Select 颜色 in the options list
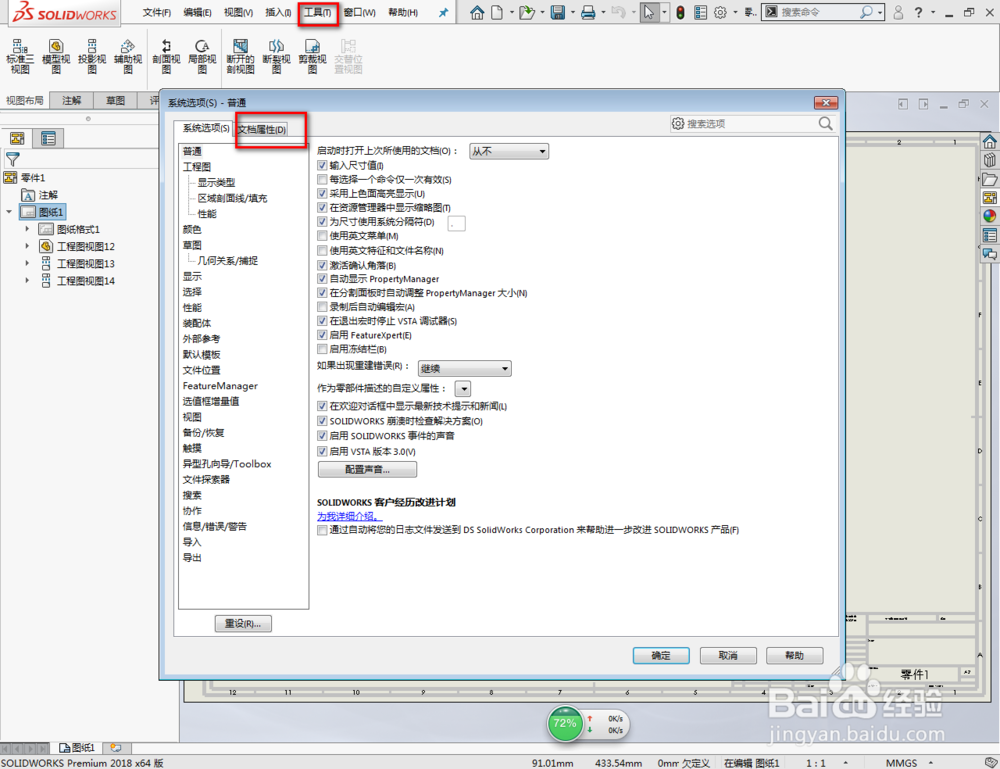This screenshot has height=769, width=1000. [192, 230]
